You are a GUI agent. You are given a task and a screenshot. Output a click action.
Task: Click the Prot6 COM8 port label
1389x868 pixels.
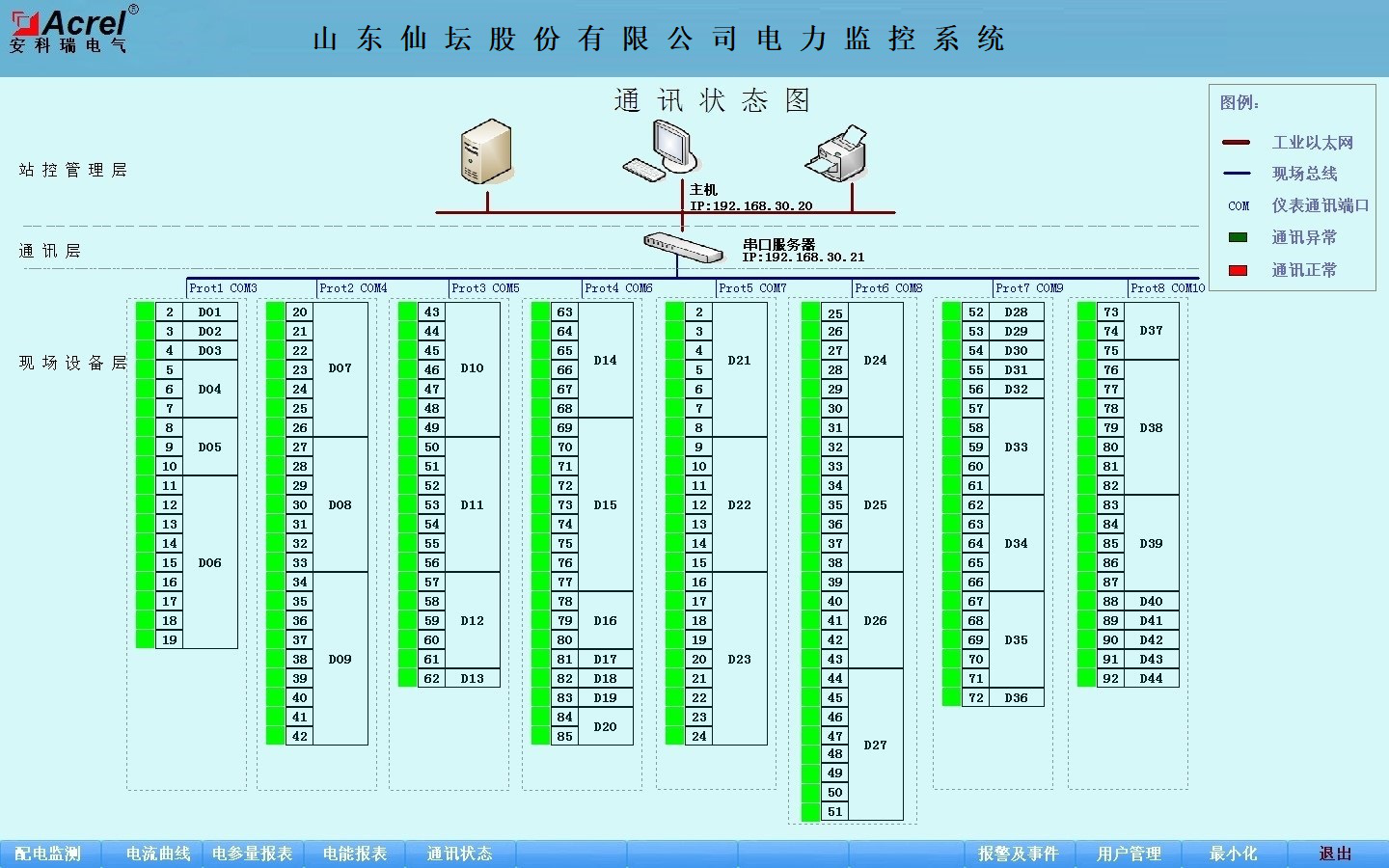click(x=888, y=288)
